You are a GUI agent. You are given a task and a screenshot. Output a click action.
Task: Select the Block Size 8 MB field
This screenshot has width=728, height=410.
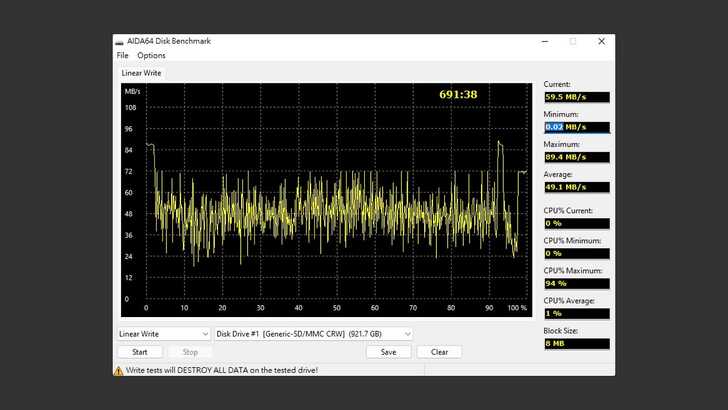[x=576, y=344]
